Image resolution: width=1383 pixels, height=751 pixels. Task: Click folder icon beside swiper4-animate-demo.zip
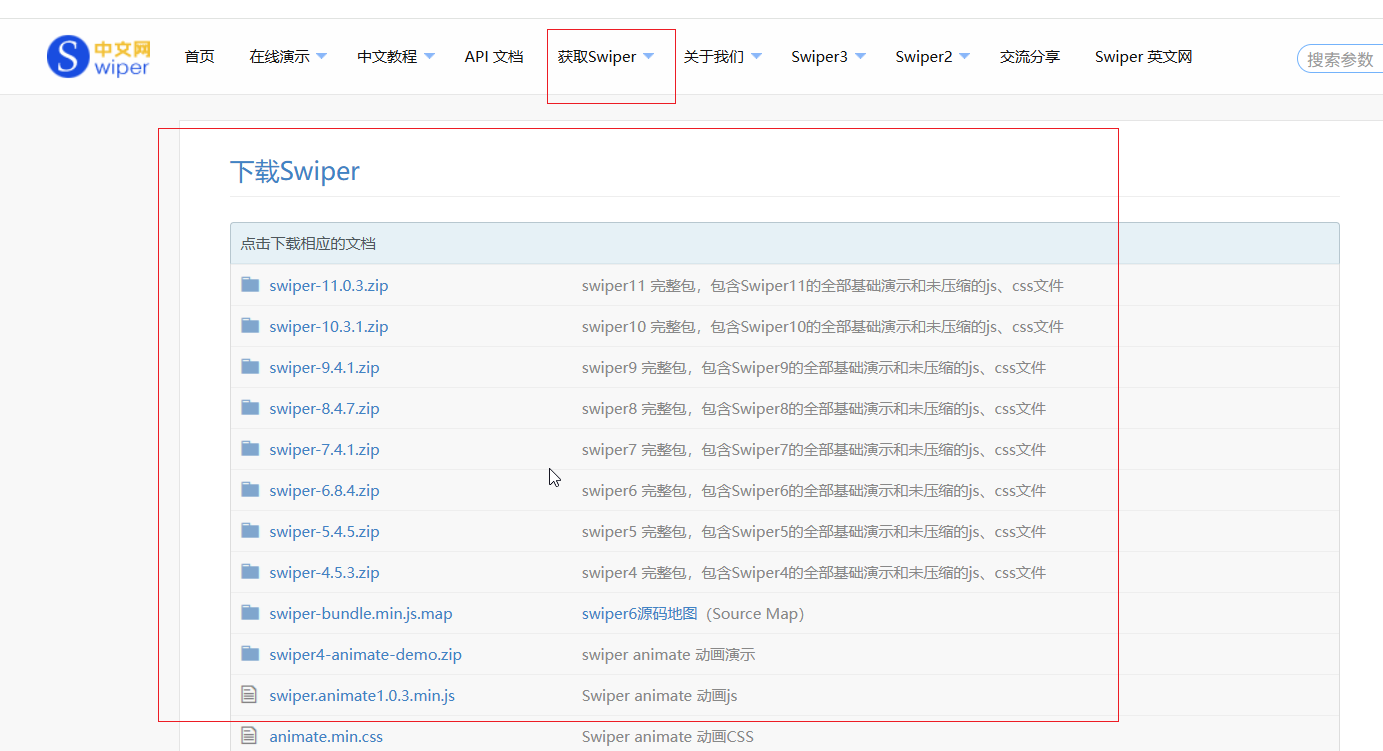[250, 654]
